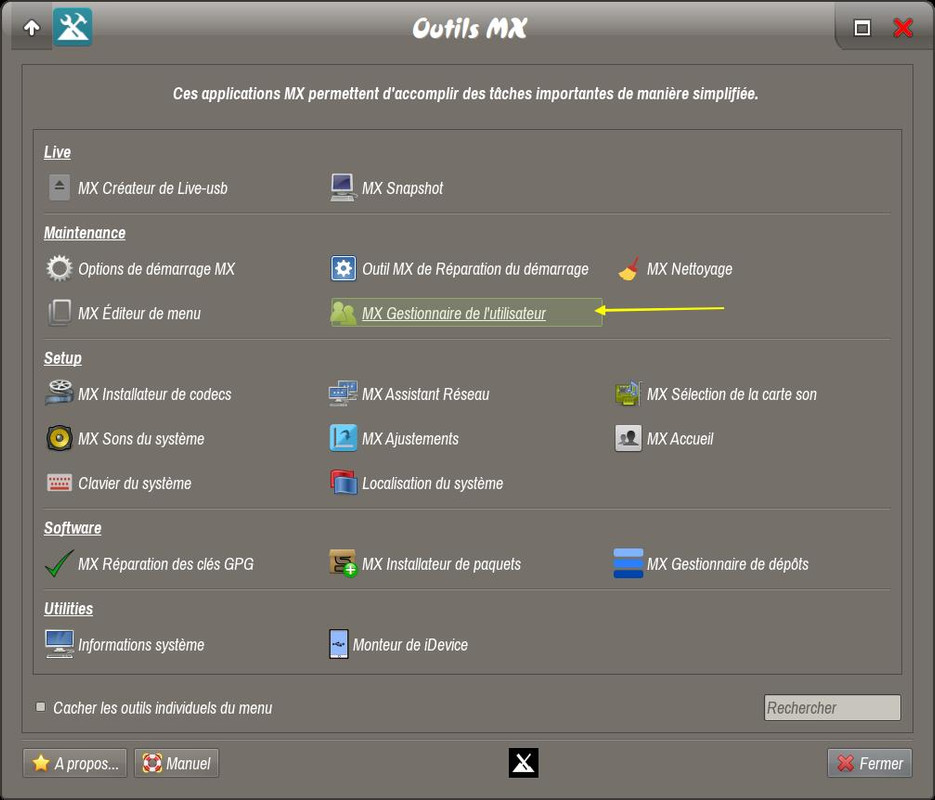Open MX Gestionnaire de l'utilisateur link text

coord(454,313)
